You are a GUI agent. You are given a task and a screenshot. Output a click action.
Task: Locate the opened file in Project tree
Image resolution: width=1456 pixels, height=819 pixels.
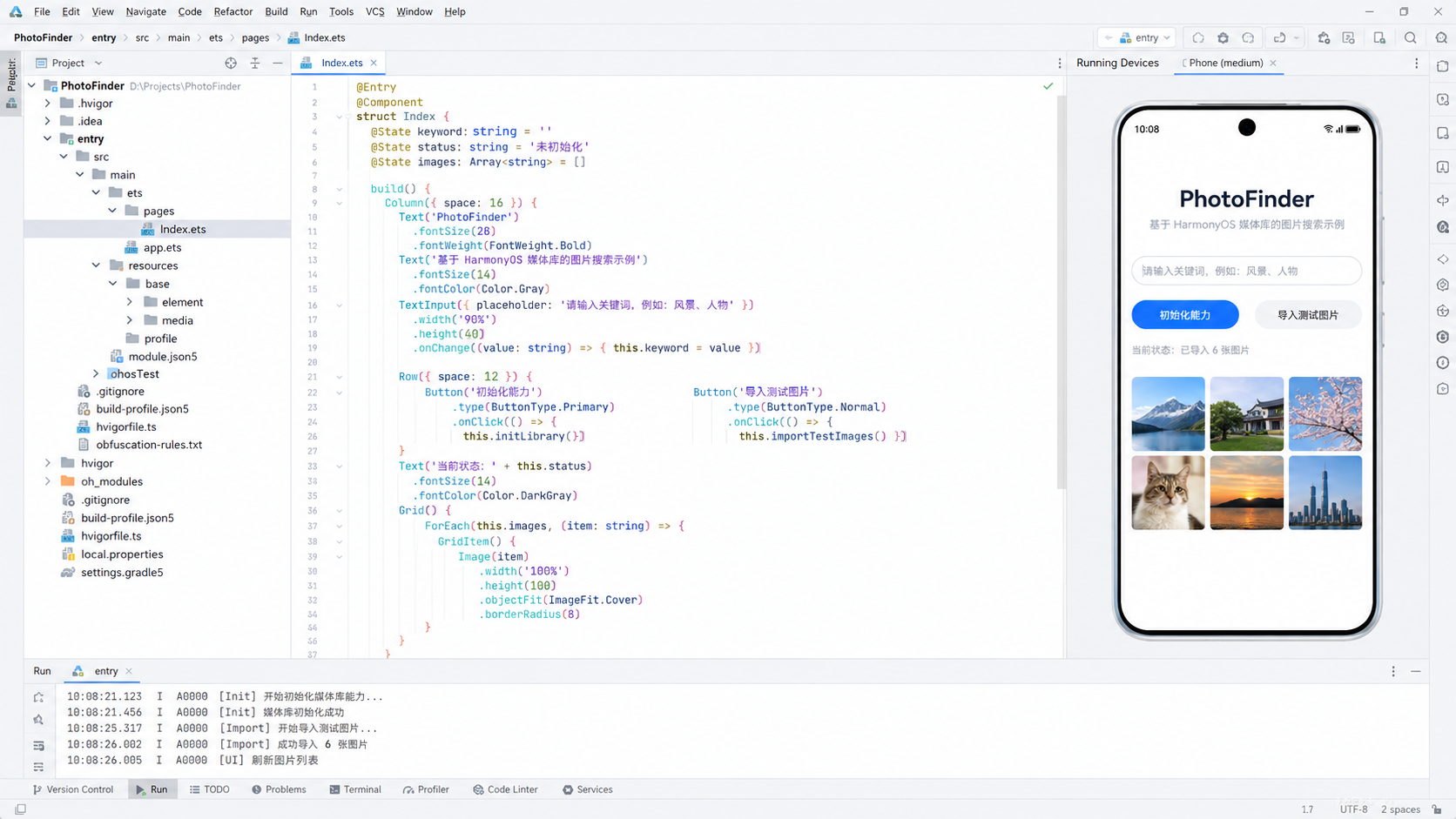pos(231,63)
